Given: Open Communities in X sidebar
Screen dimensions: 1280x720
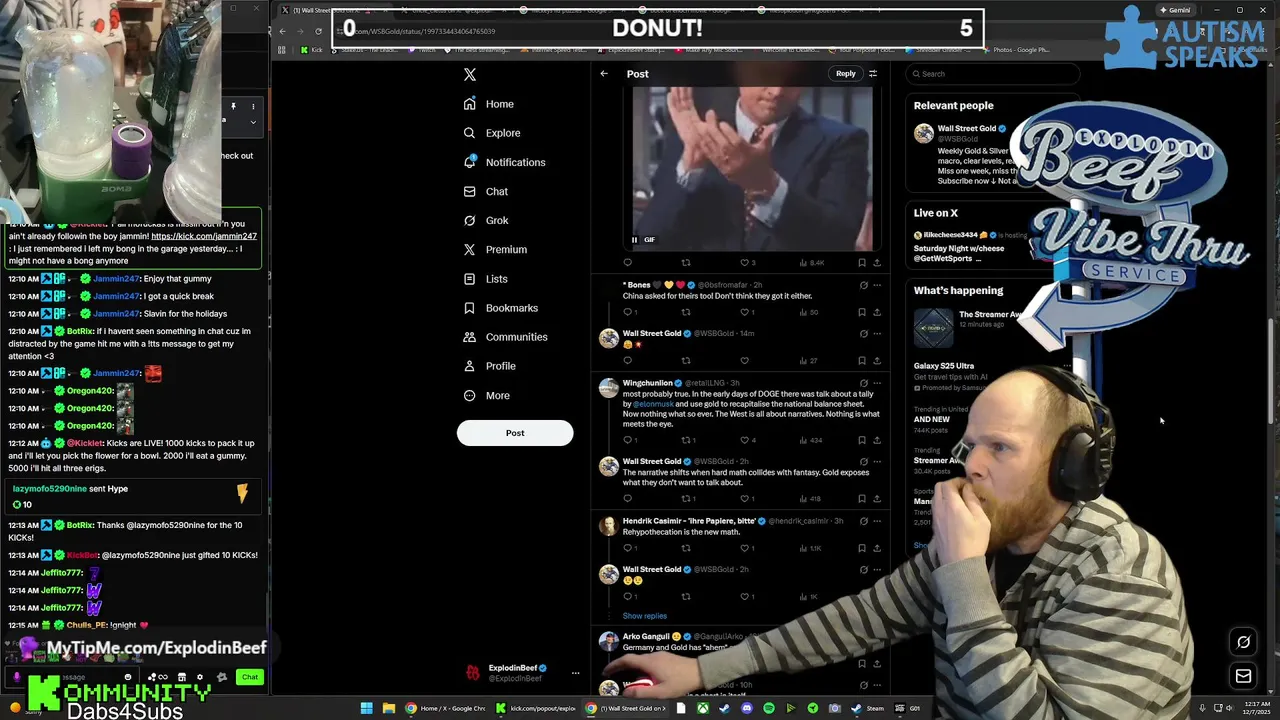Looking at the screenshot, I should [506, 337].
